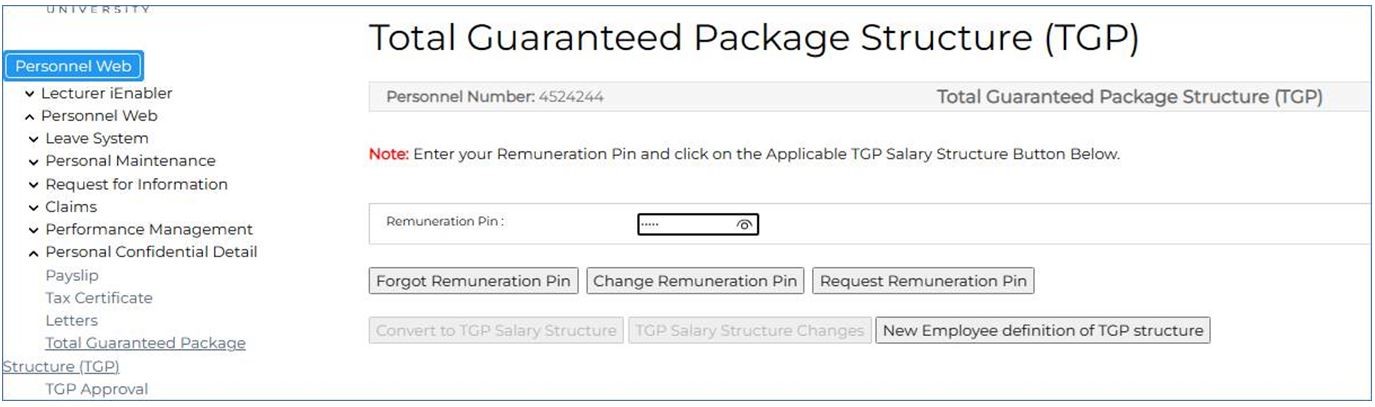Click Convert to TGP Salary Structure button
This screenshot has height=407, width=1375.
click(496, 330)
